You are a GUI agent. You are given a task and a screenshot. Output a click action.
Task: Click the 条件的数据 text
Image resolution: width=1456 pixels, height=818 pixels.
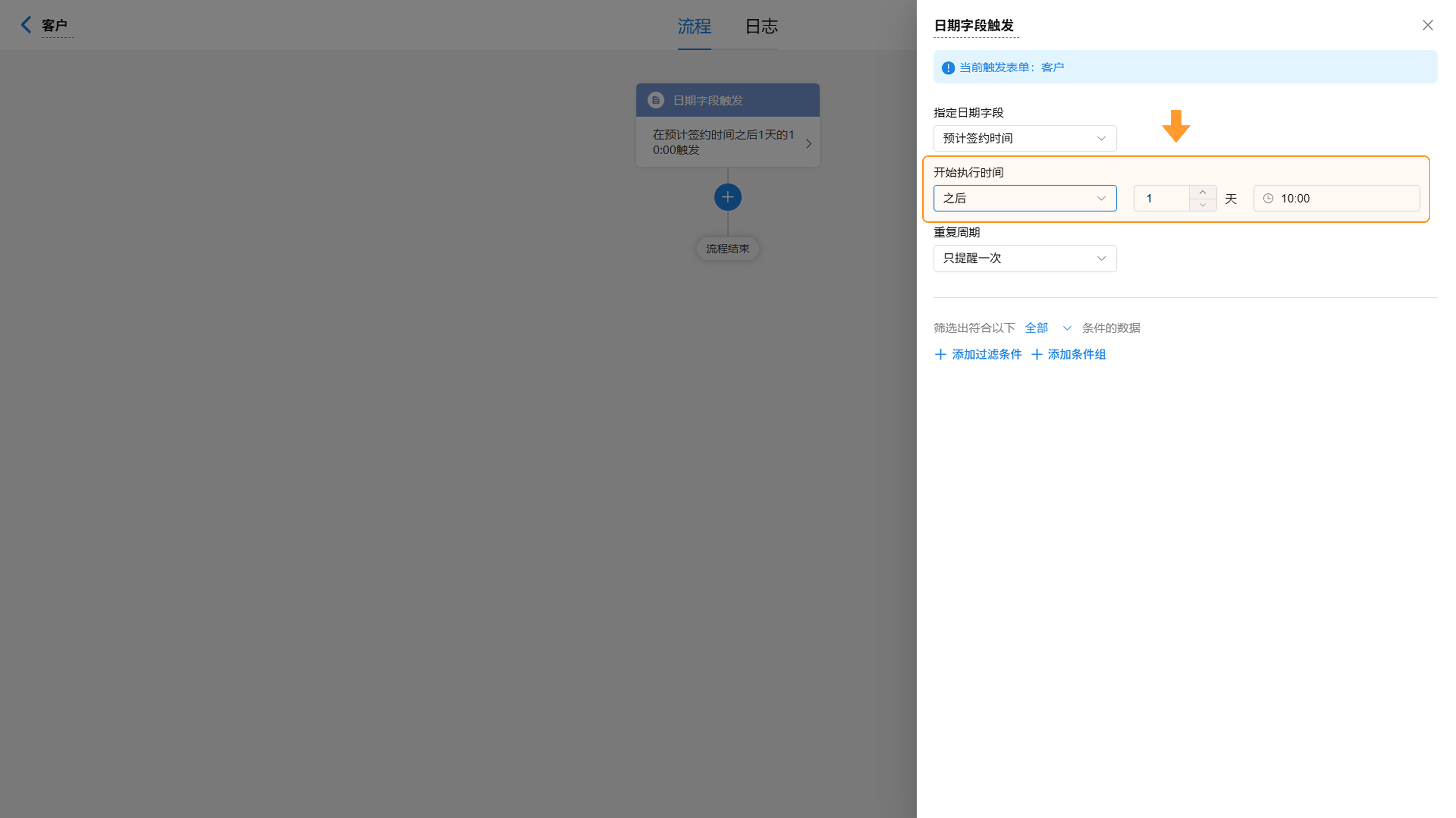click(x=1111, y=328)
